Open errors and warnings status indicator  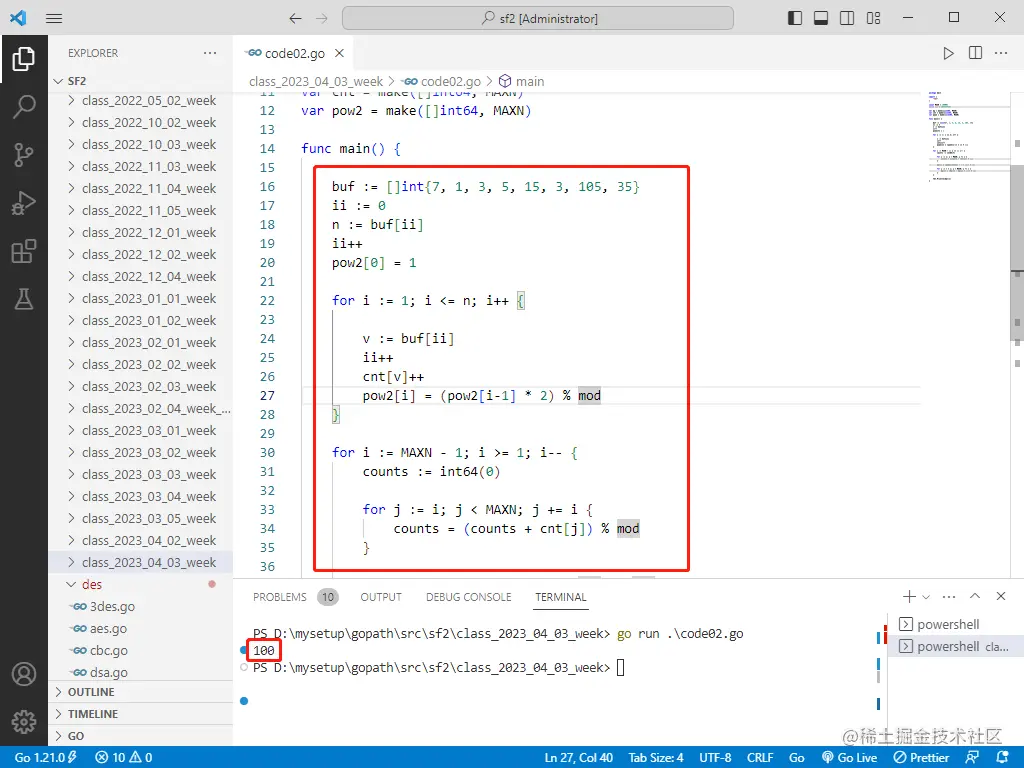[x=123, y=757]
